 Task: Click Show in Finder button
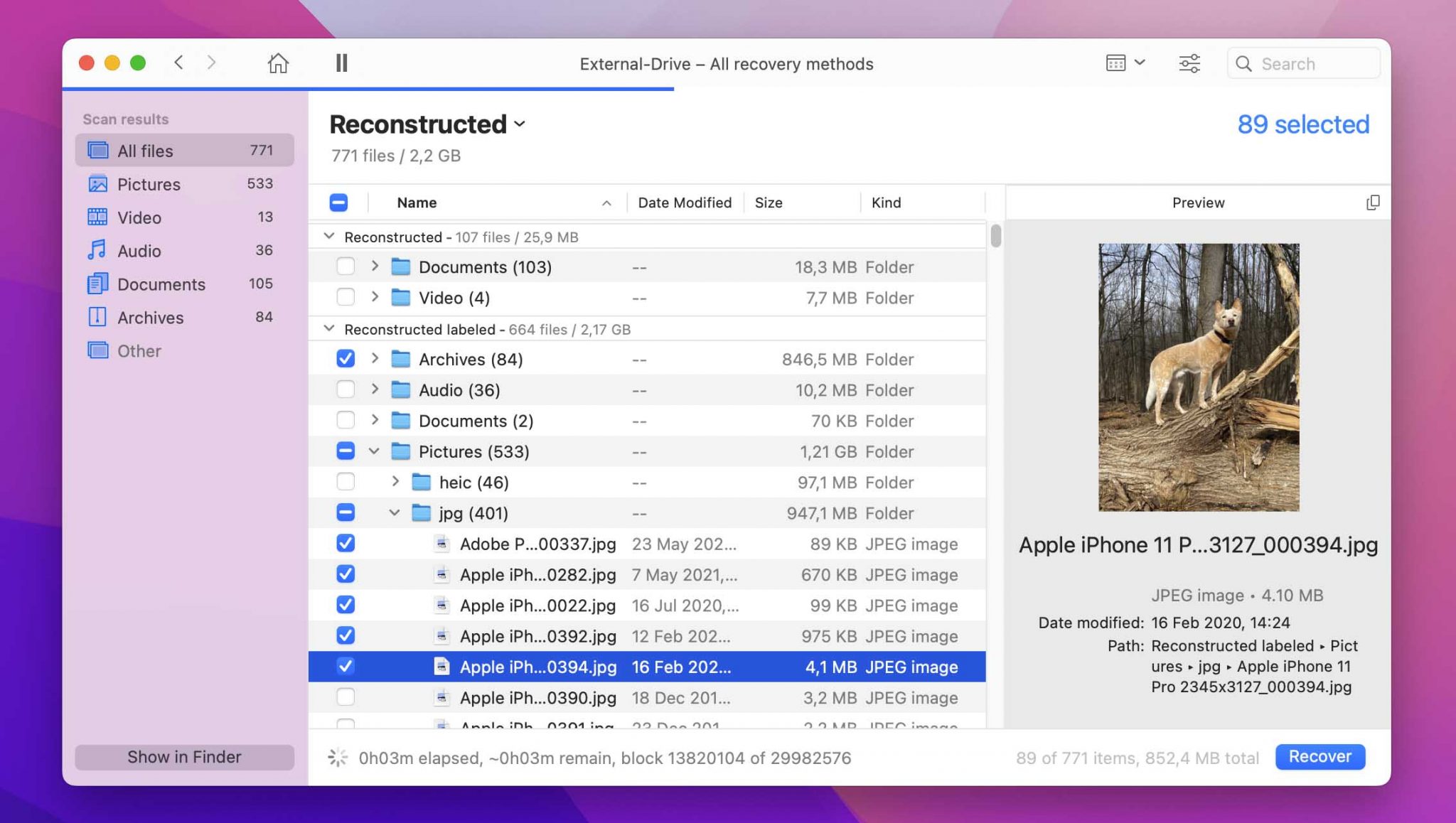click(x=185, y=757)
